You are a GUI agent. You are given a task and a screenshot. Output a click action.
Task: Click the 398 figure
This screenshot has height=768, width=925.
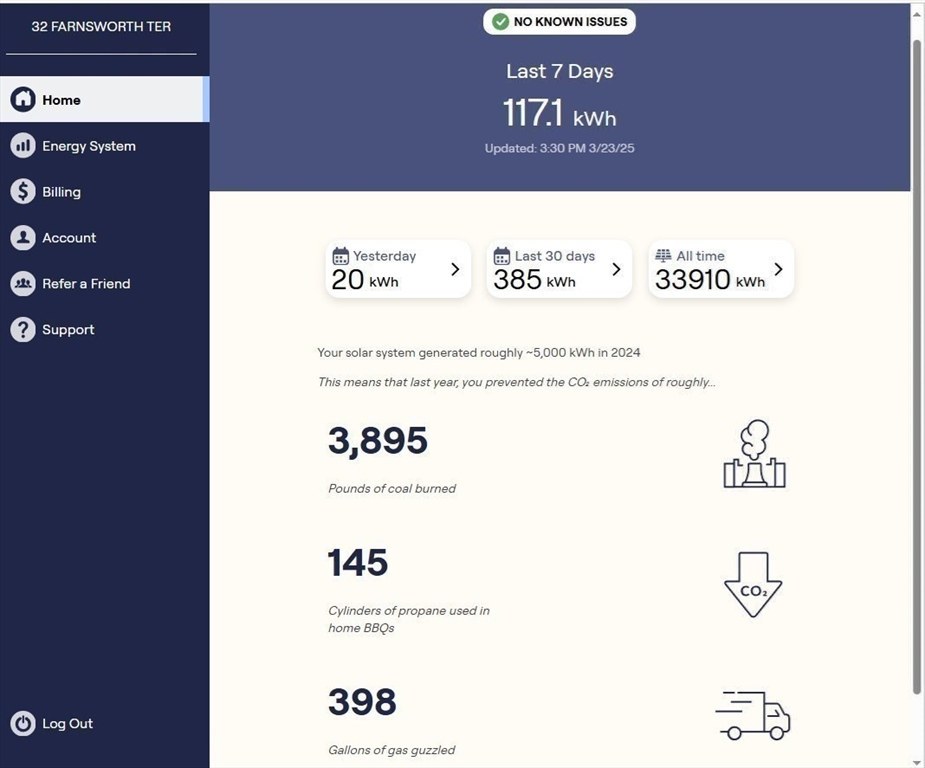tap(362, 701)
